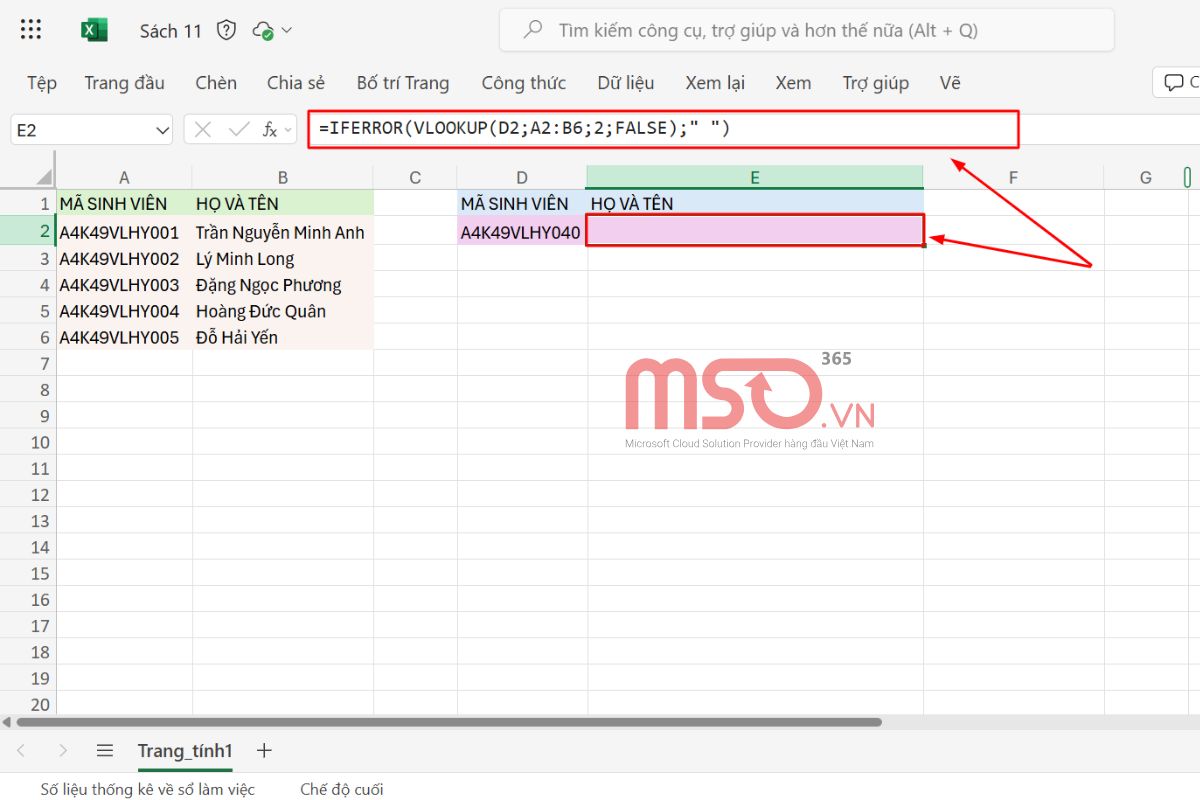Select cell A4K49VLHY005
The height and width of the screenshot is (800, 1200).
pyautogui.click(x=124, y=337)
